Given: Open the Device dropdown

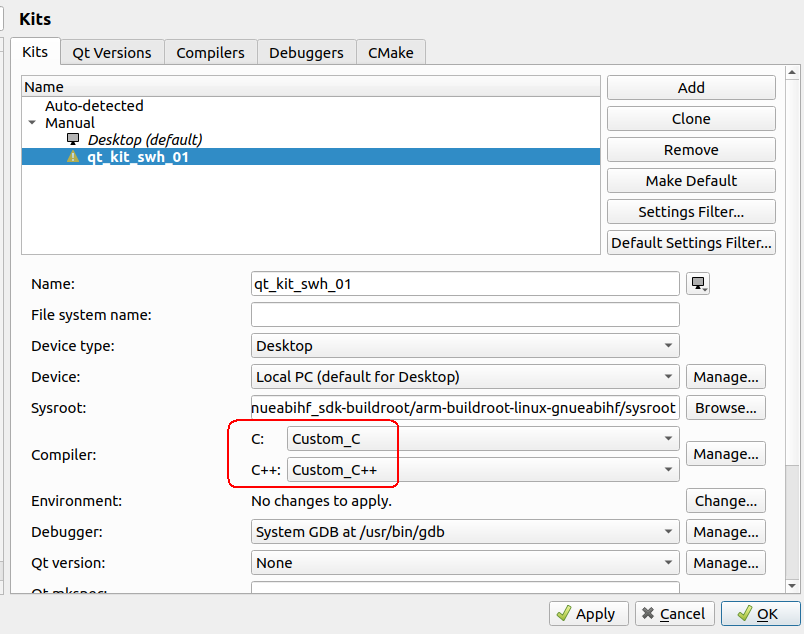Looking at the screenshot, I should click(x=465, y=377).
